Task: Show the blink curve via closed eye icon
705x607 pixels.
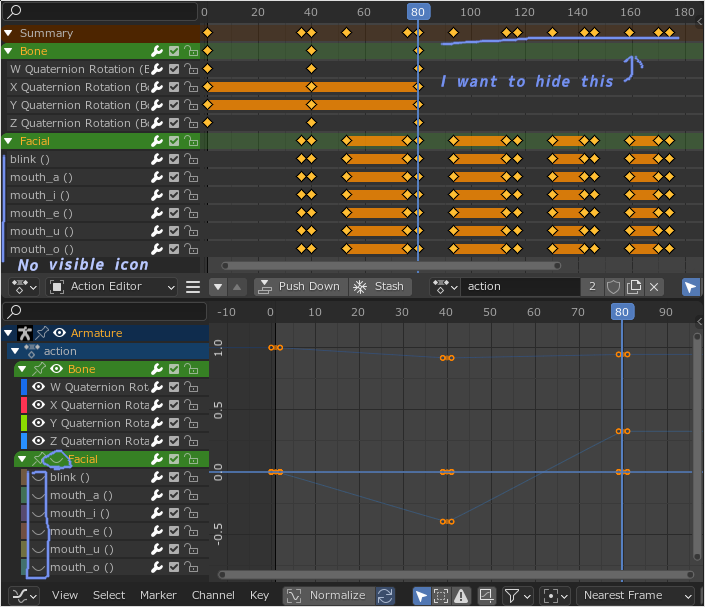Action: [39, 477]
